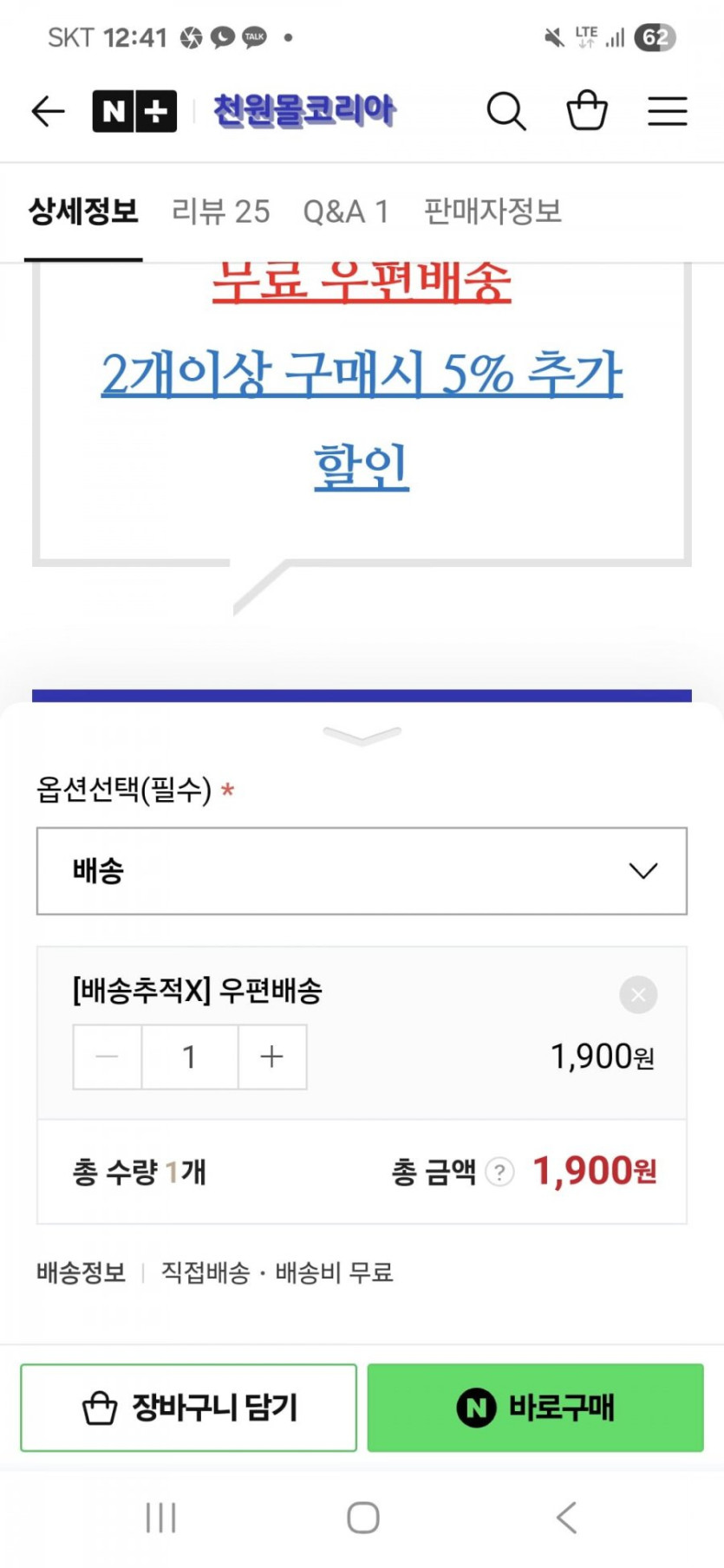Open the 배송 option dropdown
This screenshot has width=724, height=1568.
362,871
